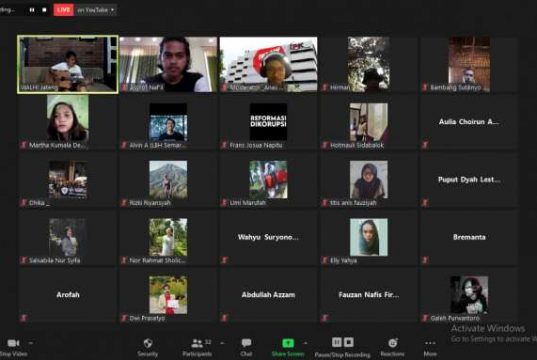Select the Reformasi Dikorupsi profile picture
Image resolution: width=537 pixels, height=360 pixels.
pos(268,122)
